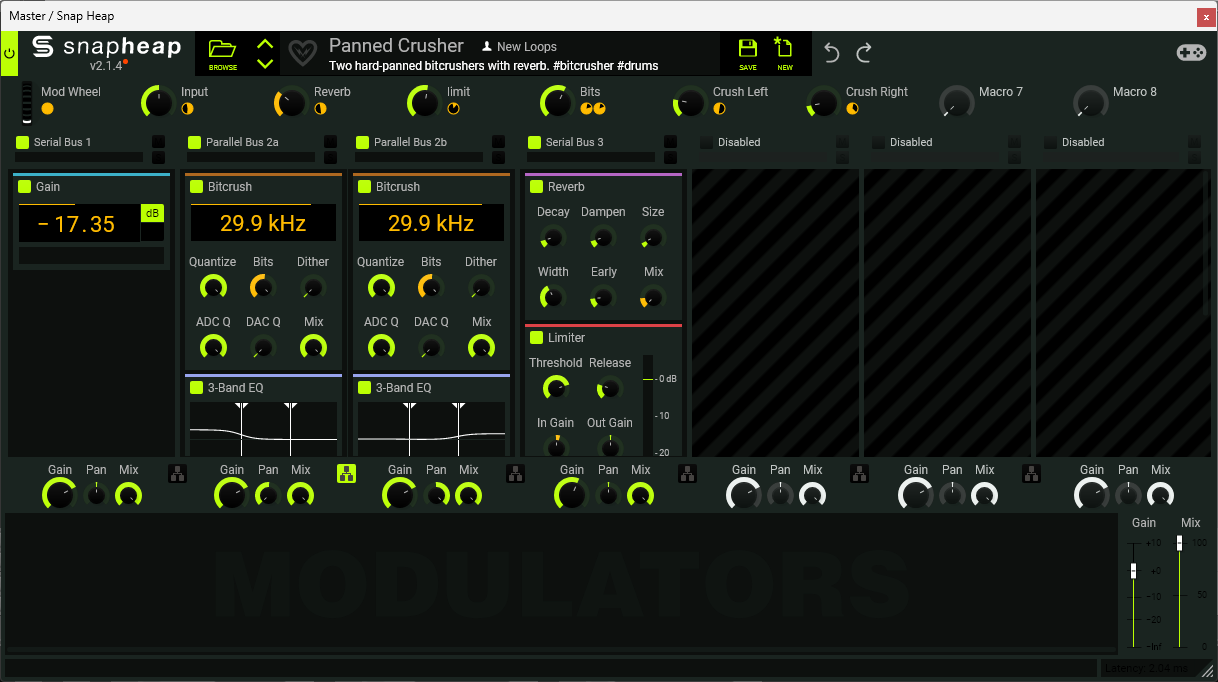Toggle the active routing icon after Bus 2a
The height and width of the screenshot is (682, 1218).
point(346,474)
